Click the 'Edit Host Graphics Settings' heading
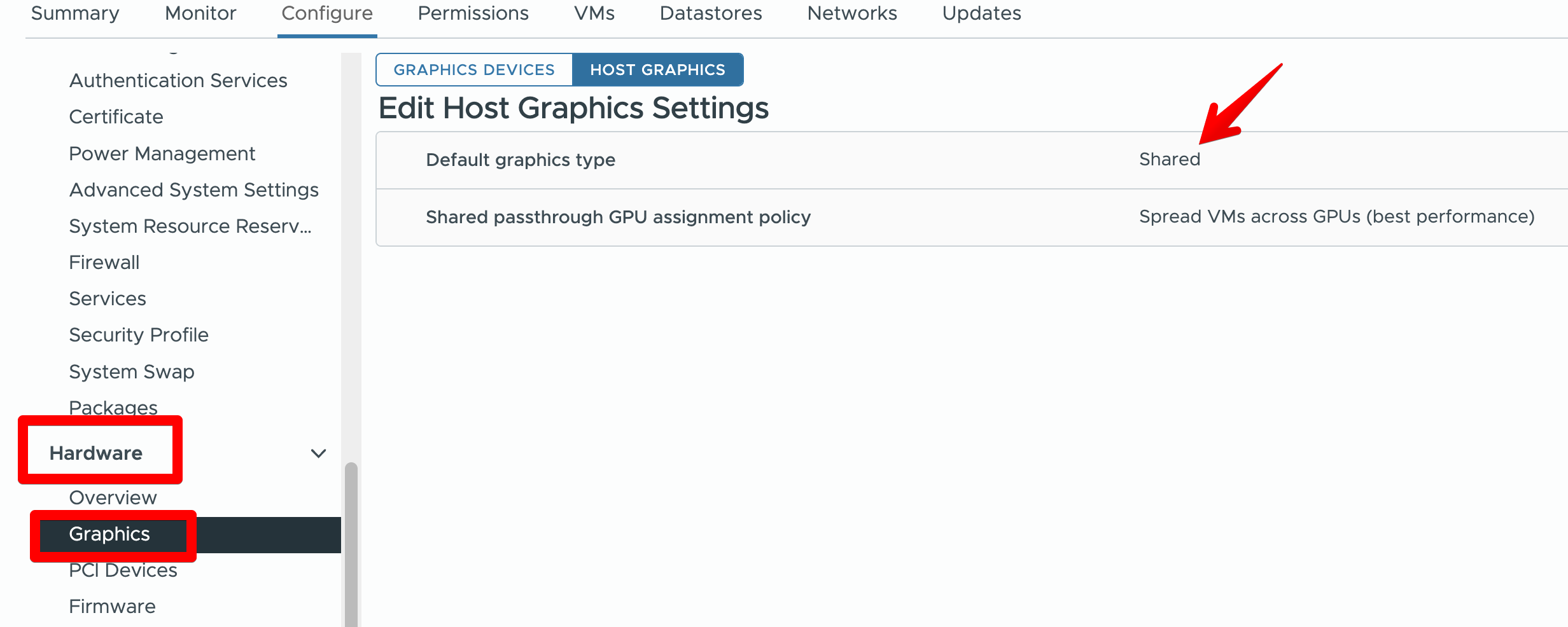 (x=573, y=108)
